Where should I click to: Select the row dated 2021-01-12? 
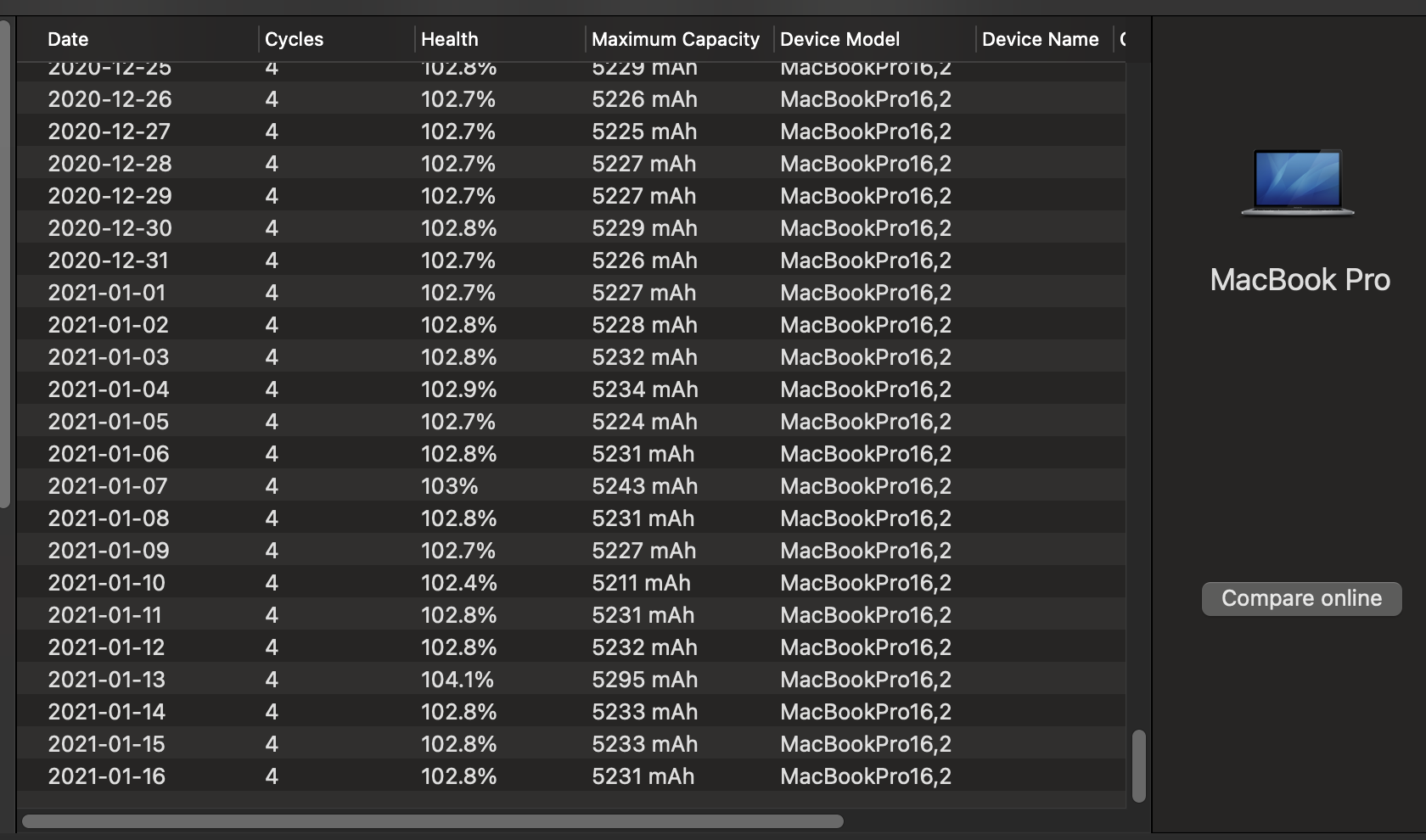[571, 647]
